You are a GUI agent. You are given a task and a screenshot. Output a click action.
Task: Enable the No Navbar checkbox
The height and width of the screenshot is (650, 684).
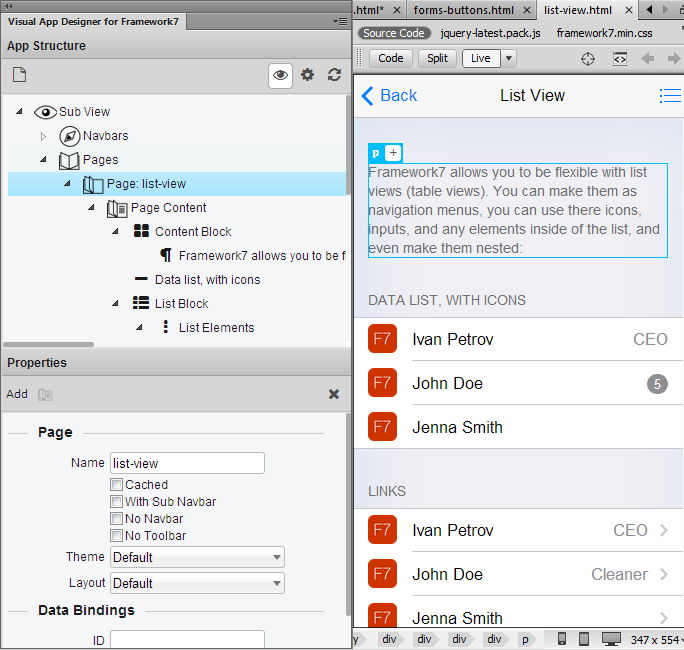116,519
